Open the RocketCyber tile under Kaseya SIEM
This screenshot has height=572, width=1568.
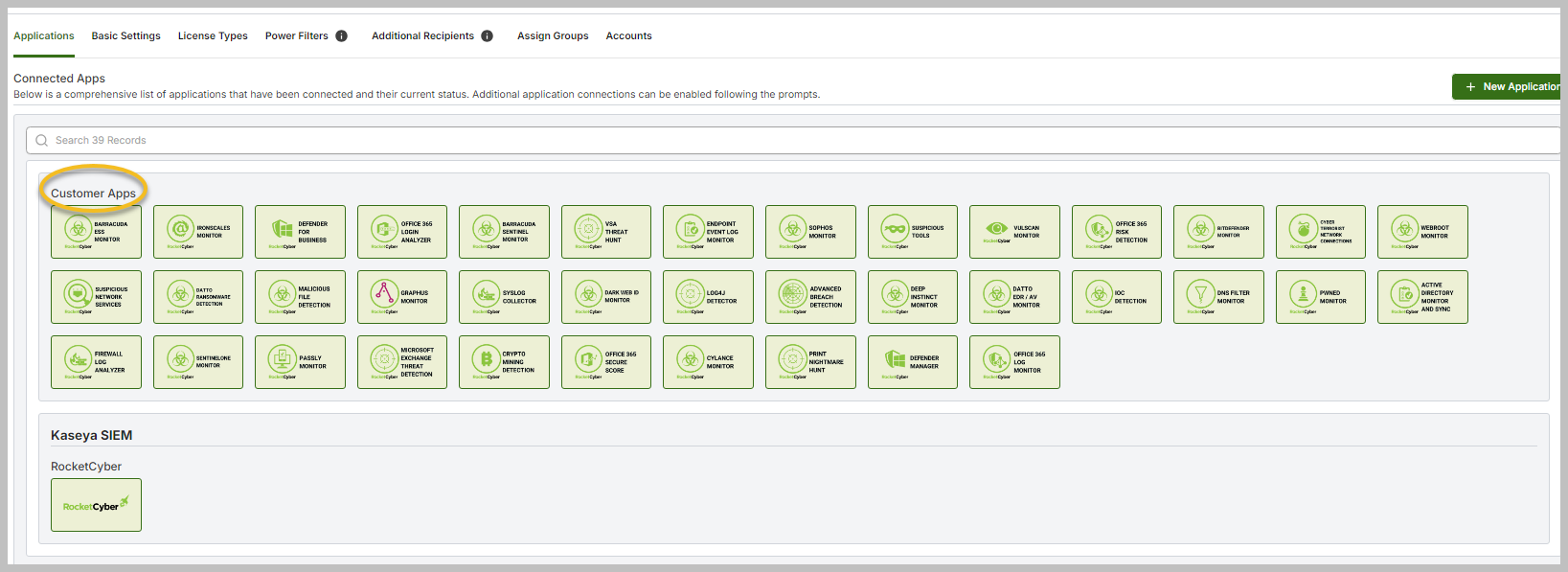click(x=96, y=505)
